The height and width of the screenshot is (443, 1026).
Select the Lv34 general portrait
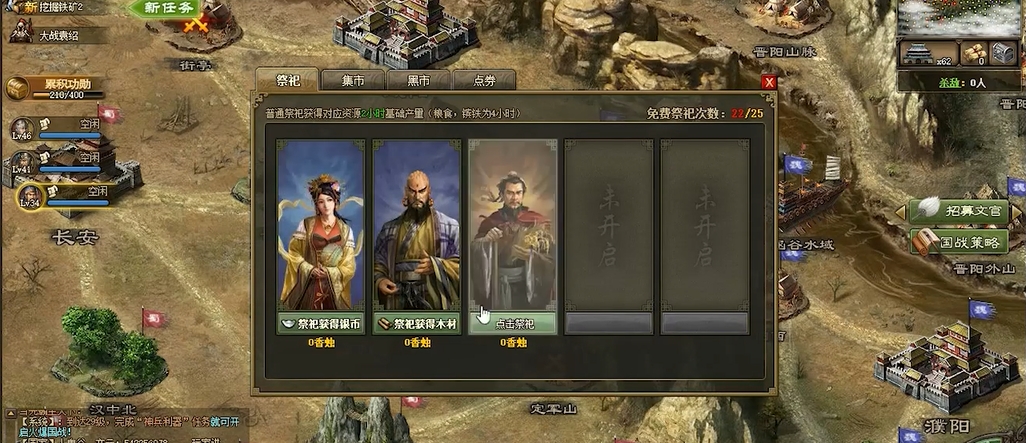point(30,195)
